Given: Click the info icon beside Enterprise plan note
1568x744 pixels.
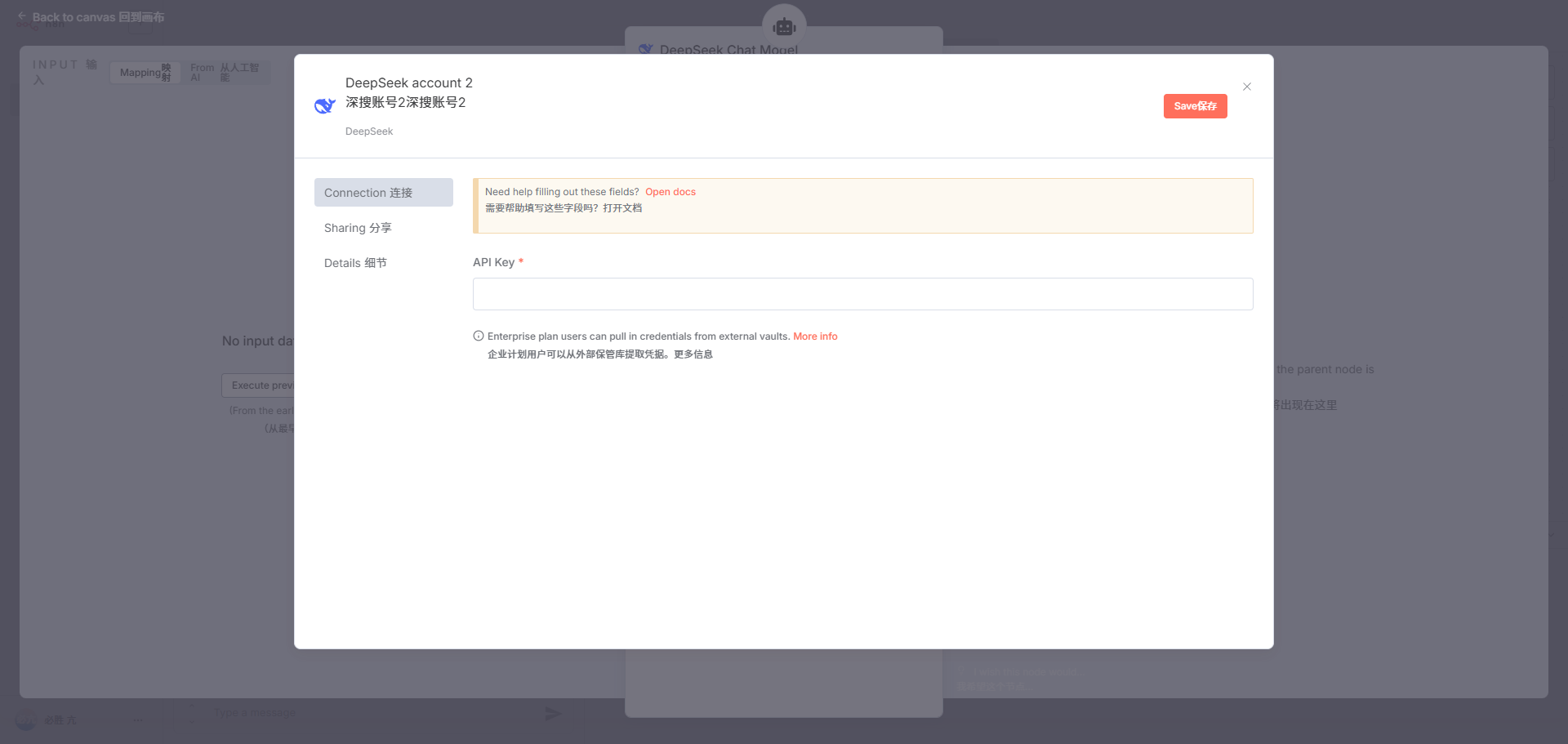Looking at the screenshot, I should (479, 336).
